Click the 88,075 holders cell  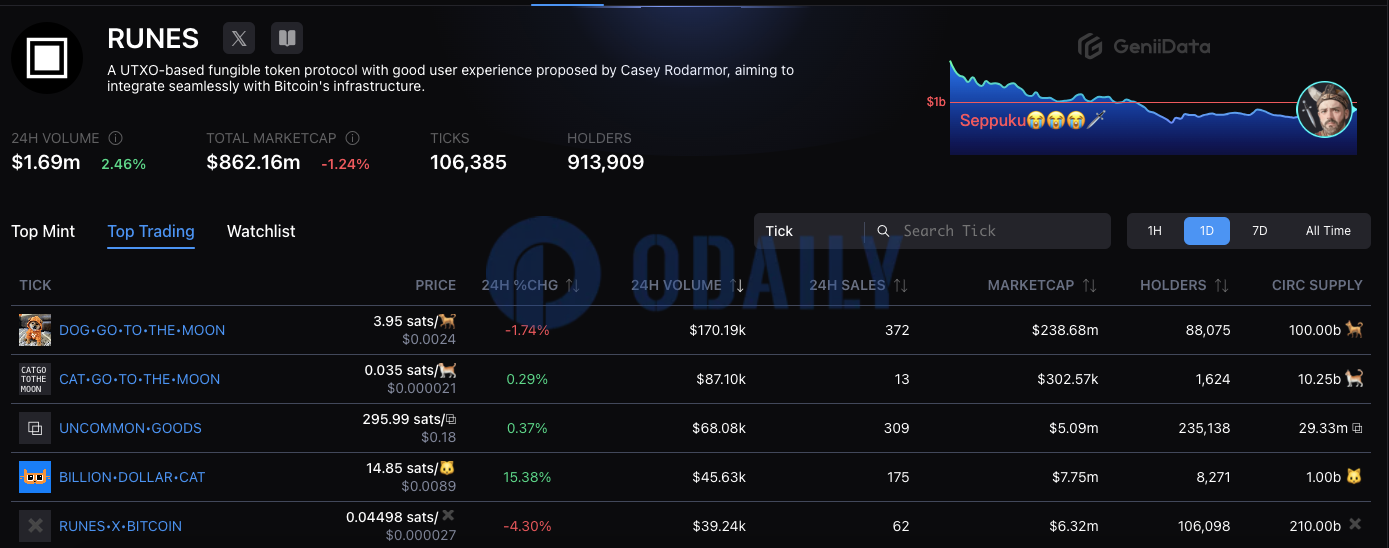(1207, 330)
